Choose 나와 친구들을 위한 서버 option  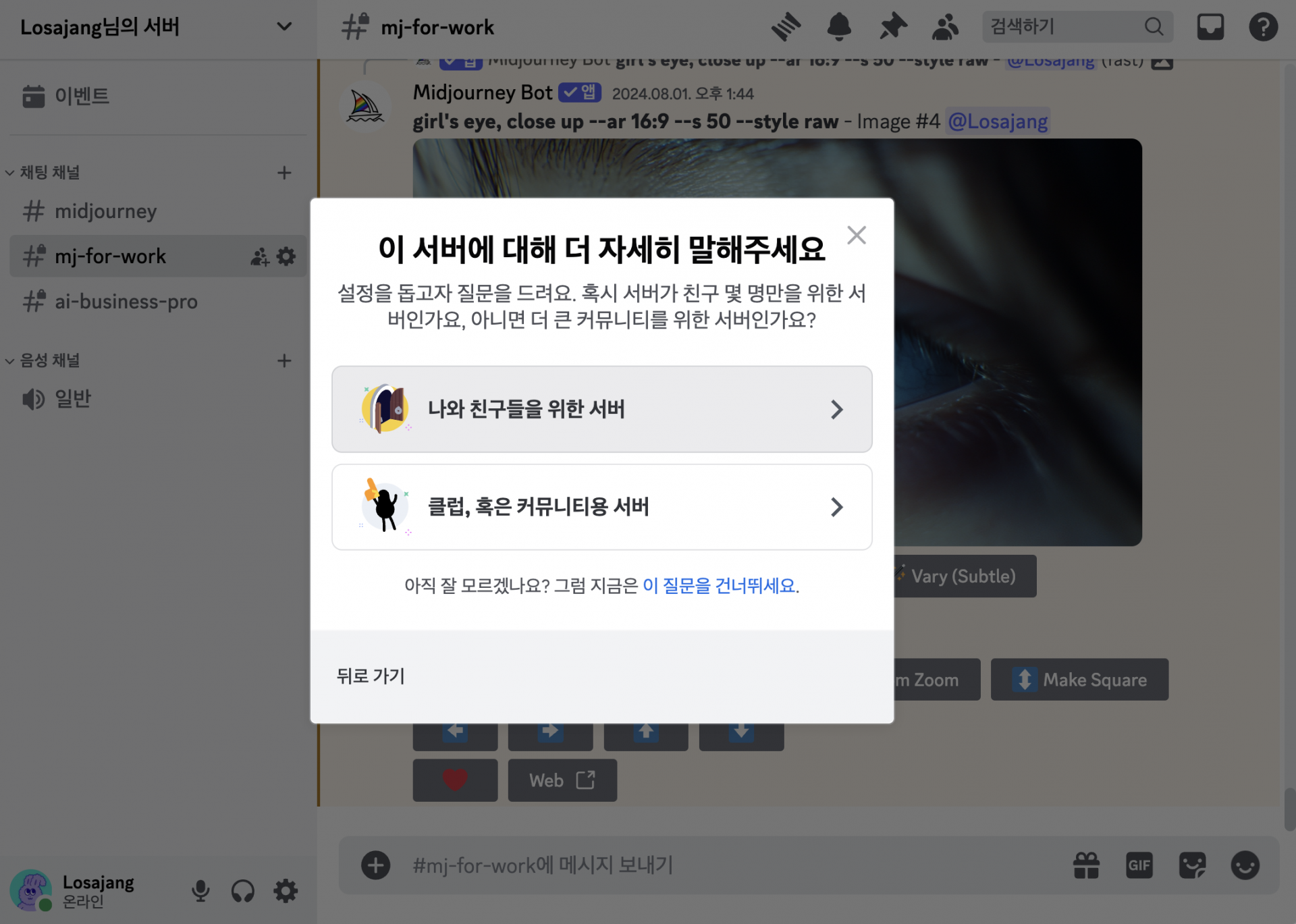pos(601,409)
